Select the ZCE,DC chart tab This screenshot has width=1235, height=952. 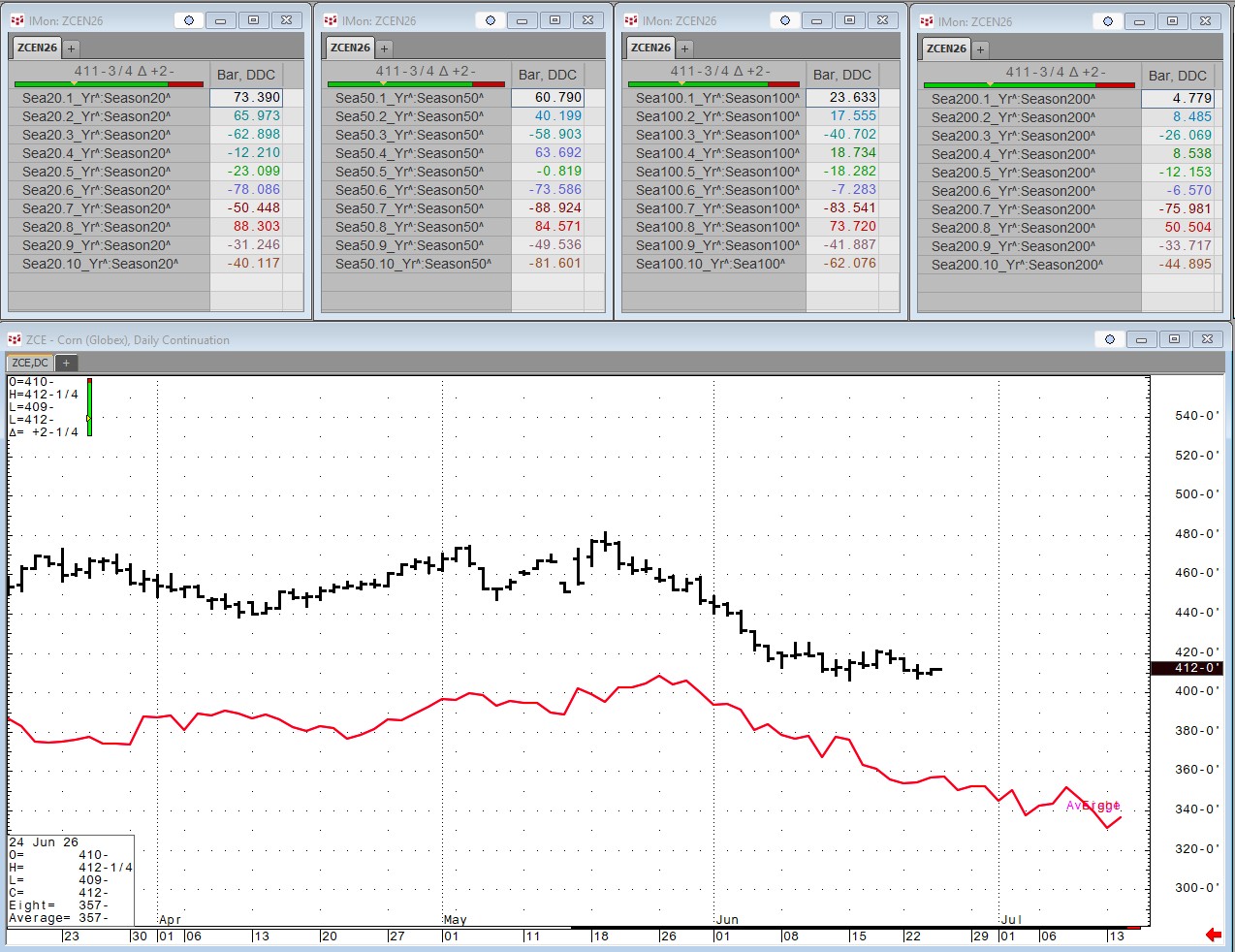tap(30, 363)
